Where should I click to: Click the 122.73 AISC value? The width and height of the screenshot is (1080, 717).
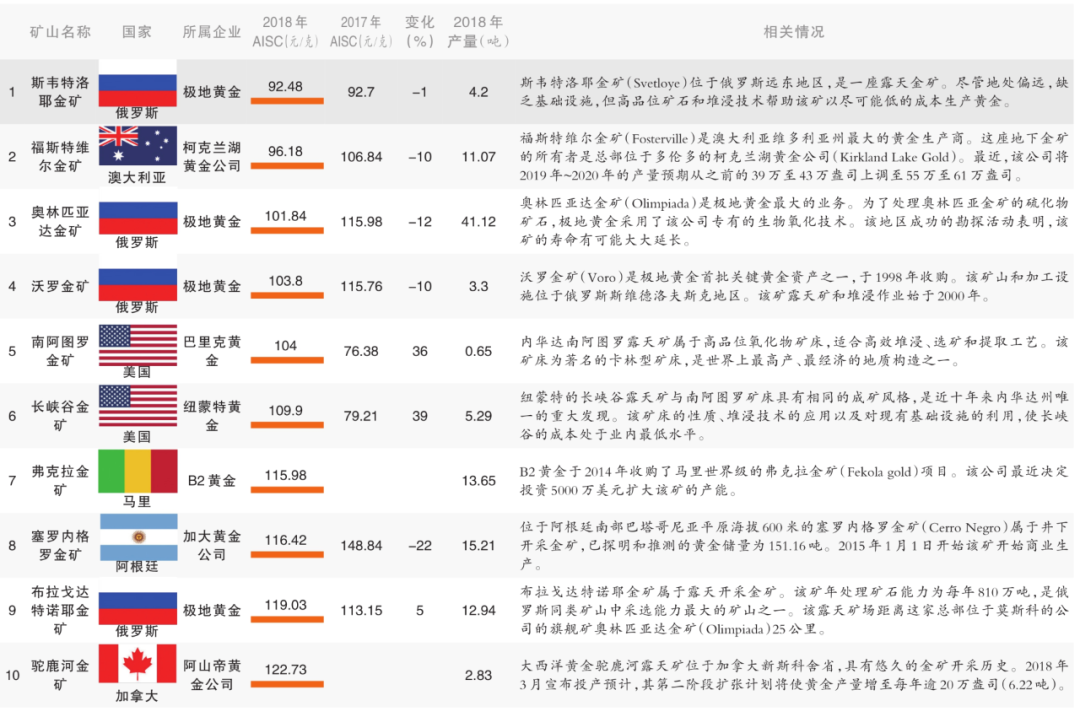coord(285,669)
